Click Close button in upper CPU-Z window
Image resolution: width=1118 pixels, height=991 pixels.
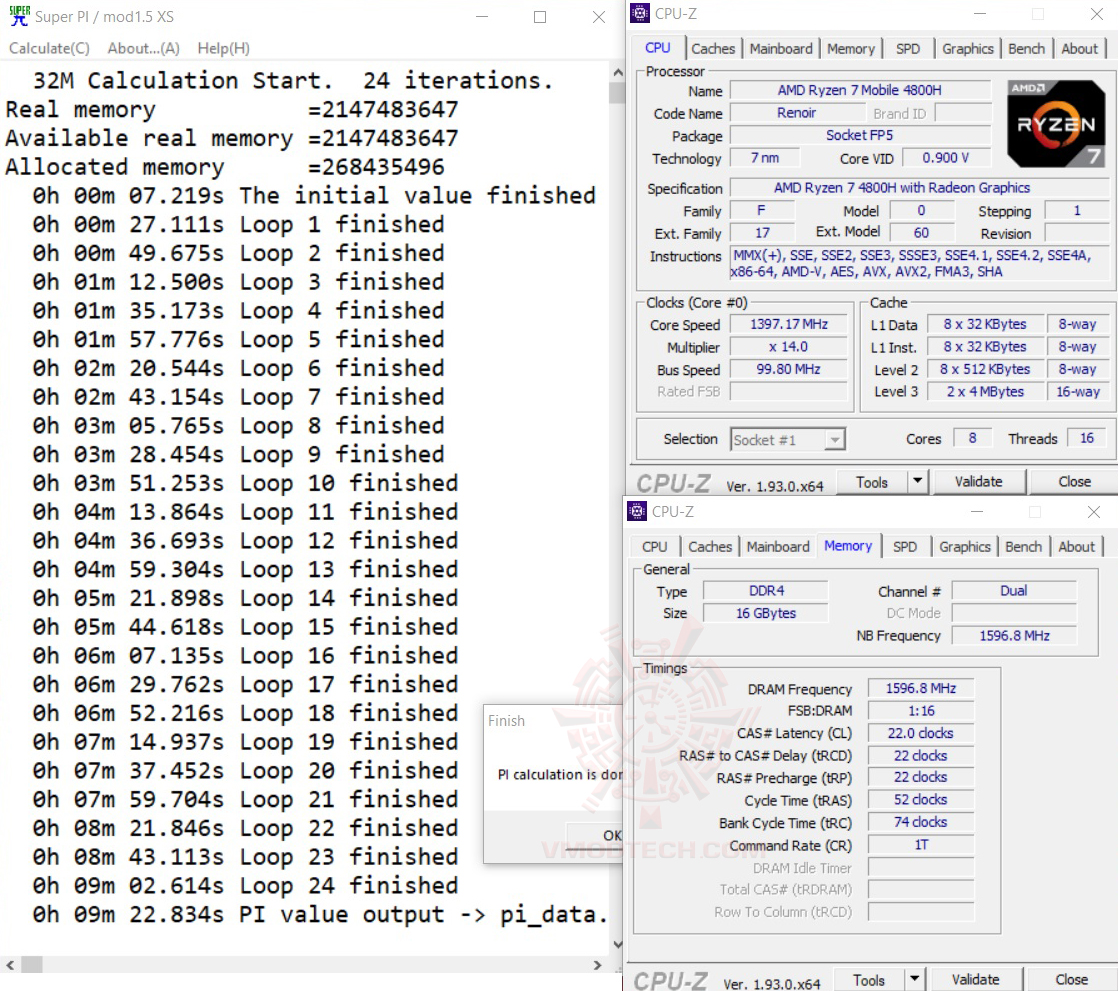click(1074, 482)
